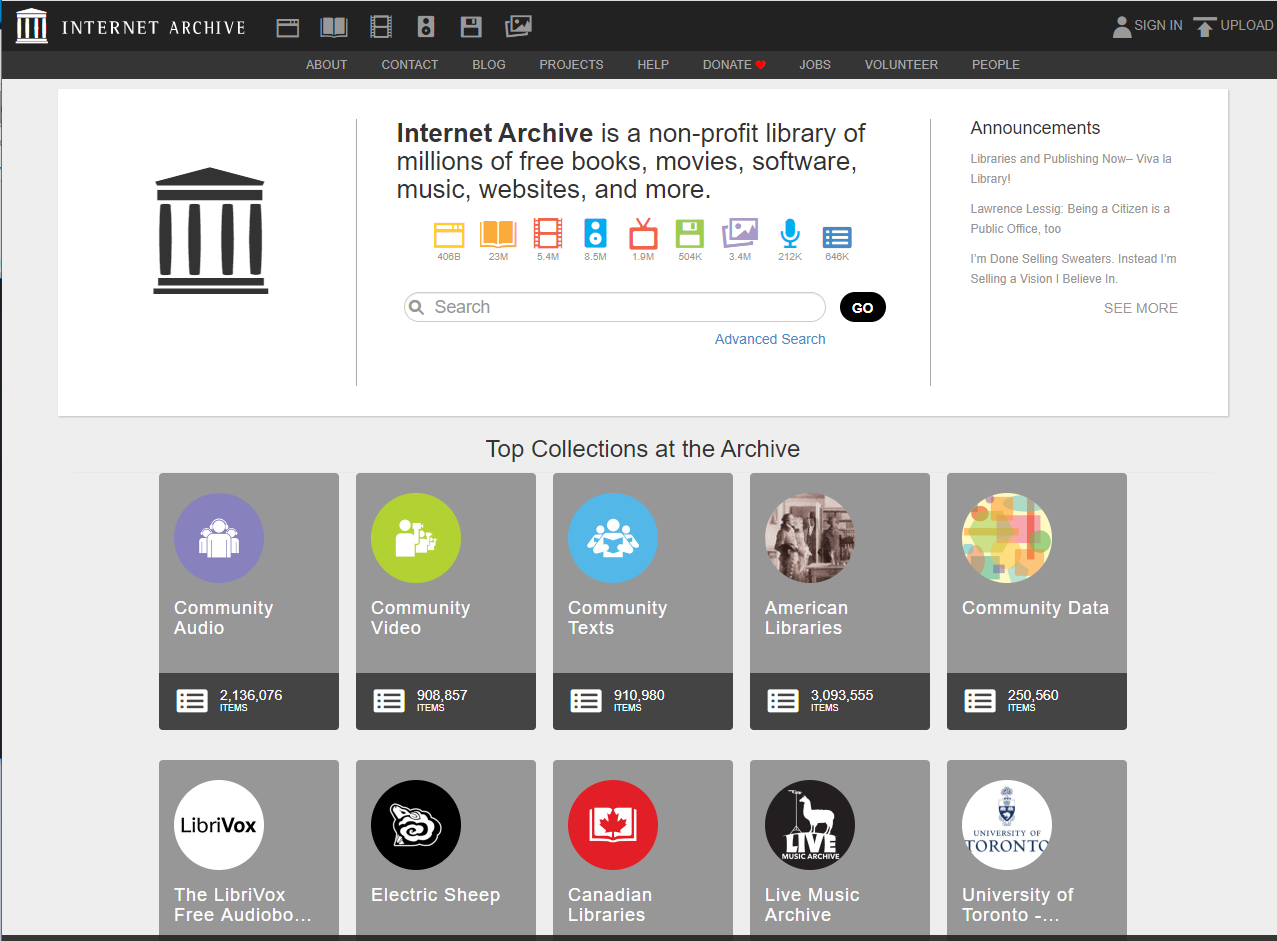The image size is (1277, 941).
Task: Open the Images icon in top navigation
Action: (518, 27)
